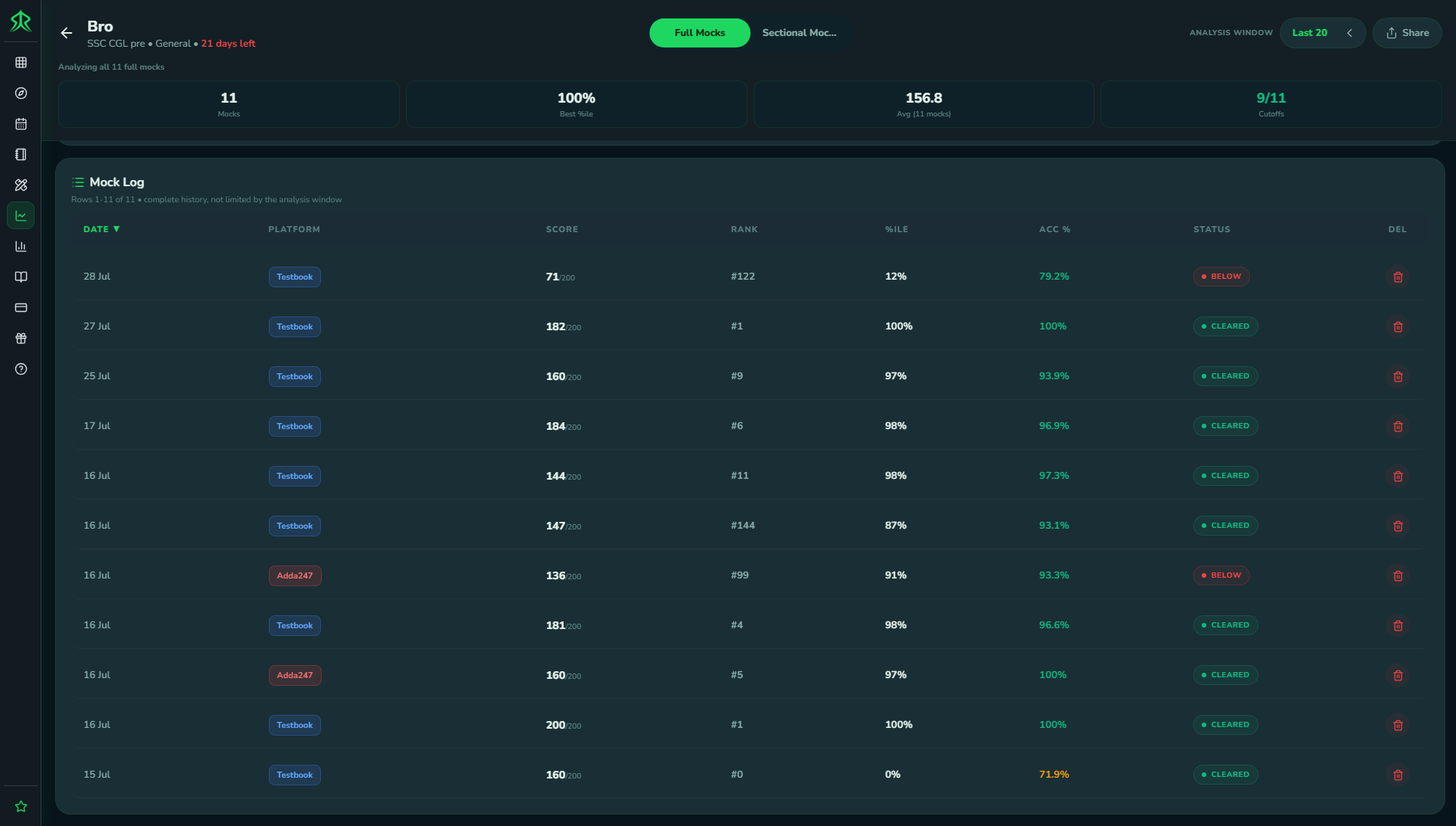
Task: Open the help question mark icon
Action: coord(21,369)
